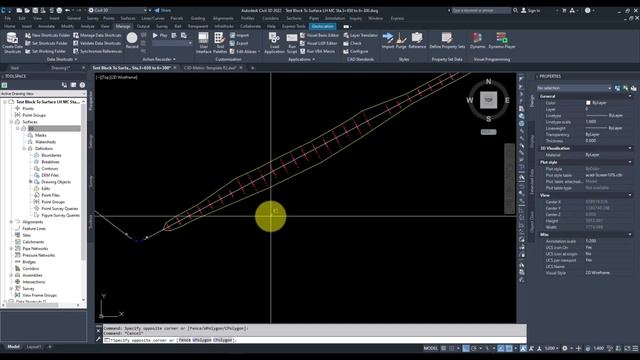Toggle snap mode in status bar
Image resolution: width=640 pixels, height=360 pixels.
point(452,348)
